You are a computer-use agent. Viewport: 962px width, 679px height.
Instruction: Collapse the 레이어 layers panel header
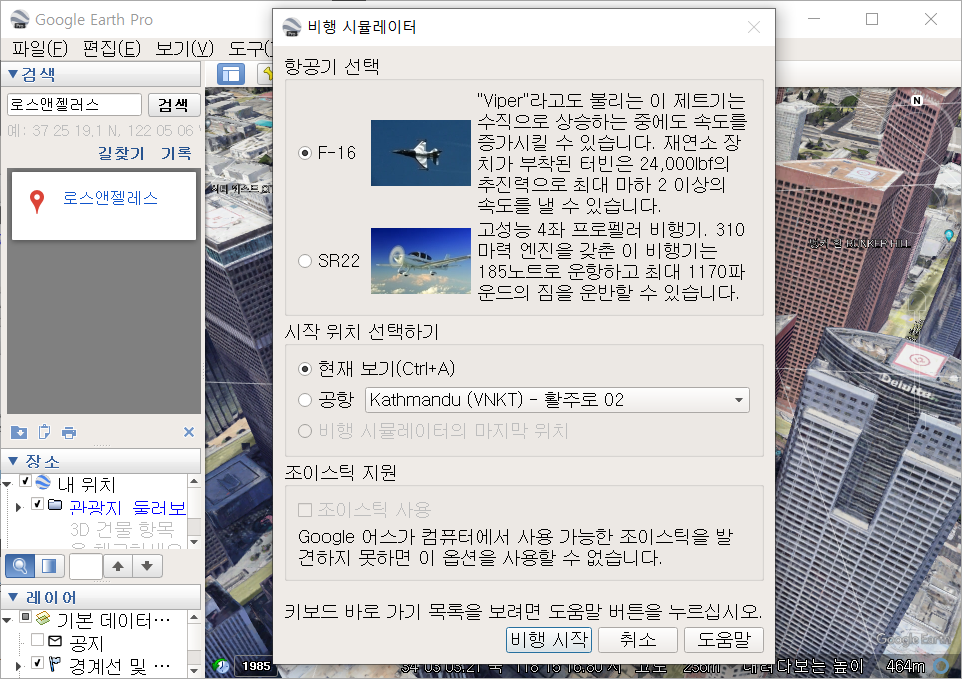tap(101, 597)
